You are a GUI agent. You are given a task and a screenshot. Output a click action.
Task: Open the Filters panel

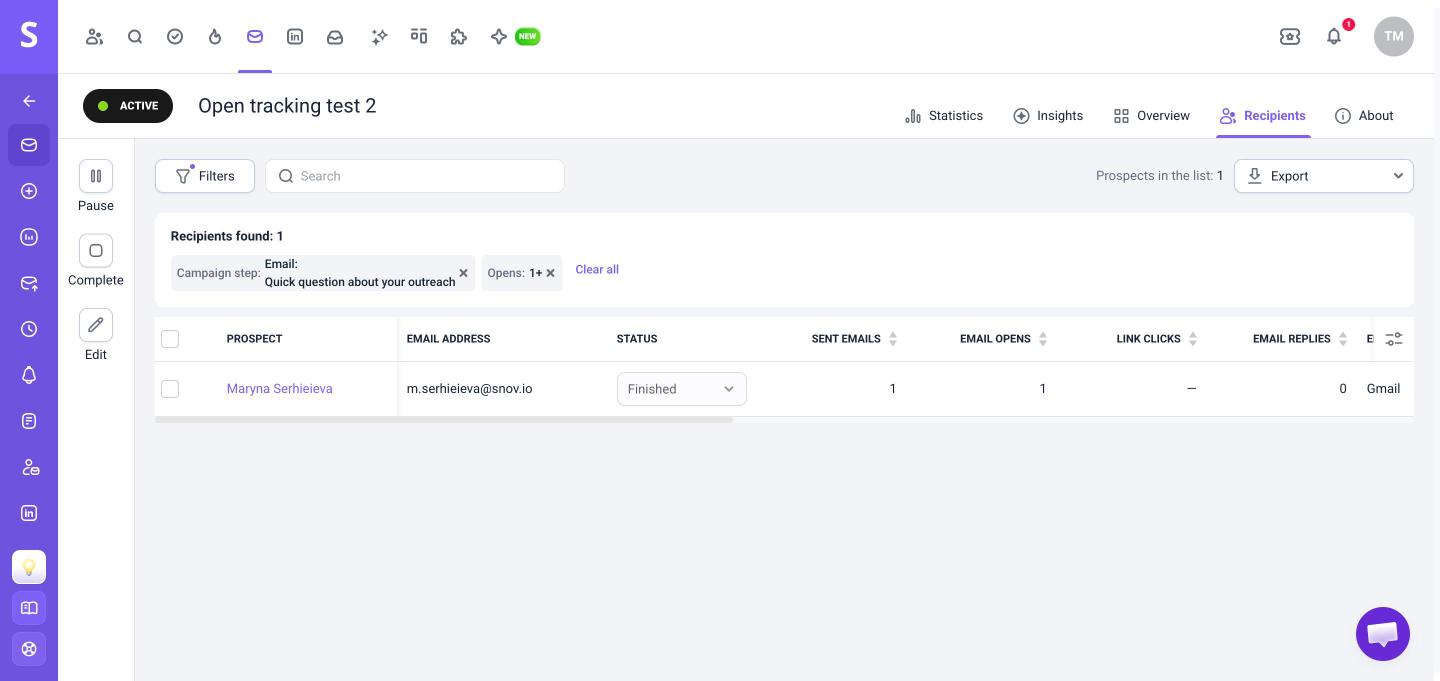click(x=205, y=176)
